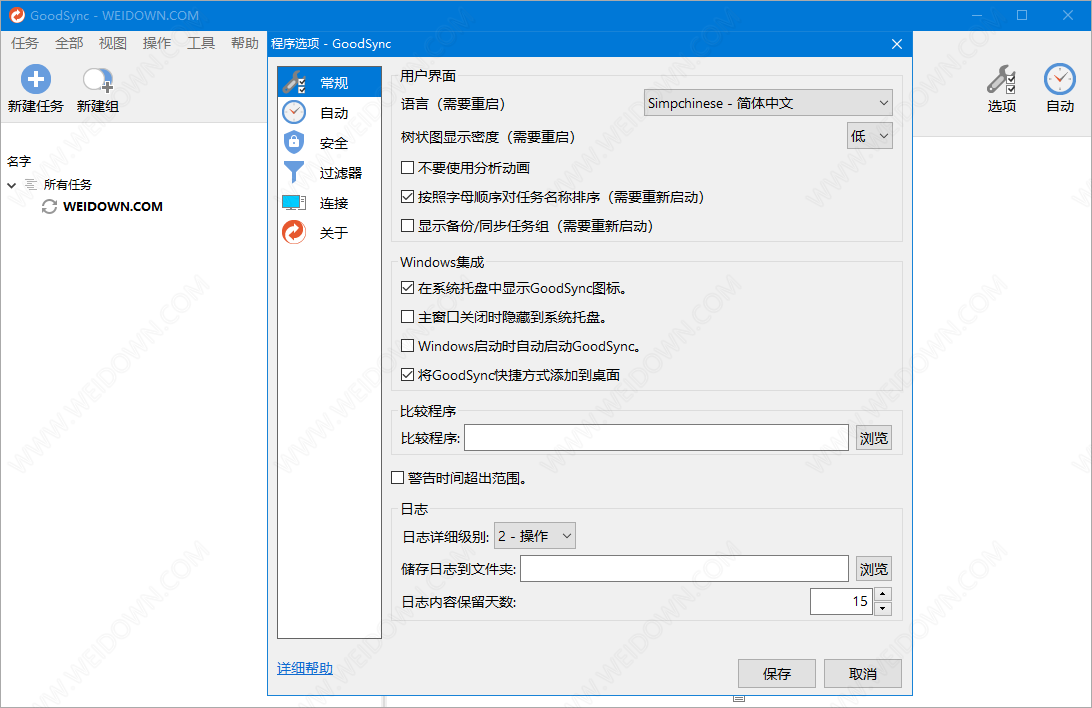
Task: Open the 工具 menu
Action: click(x=201, y=43)
